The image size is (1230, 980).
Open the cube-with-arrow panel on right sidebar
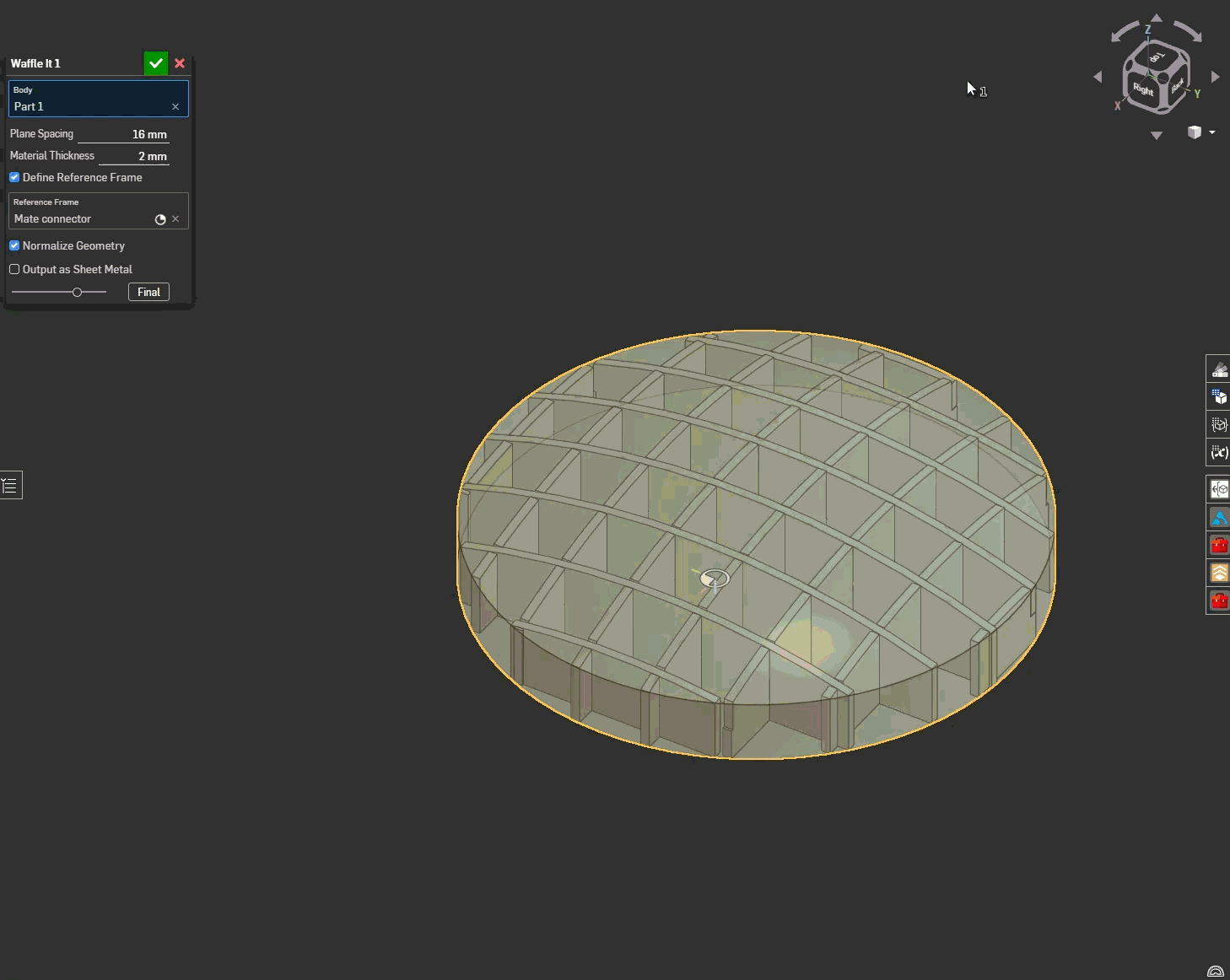tap(1219, 488)
